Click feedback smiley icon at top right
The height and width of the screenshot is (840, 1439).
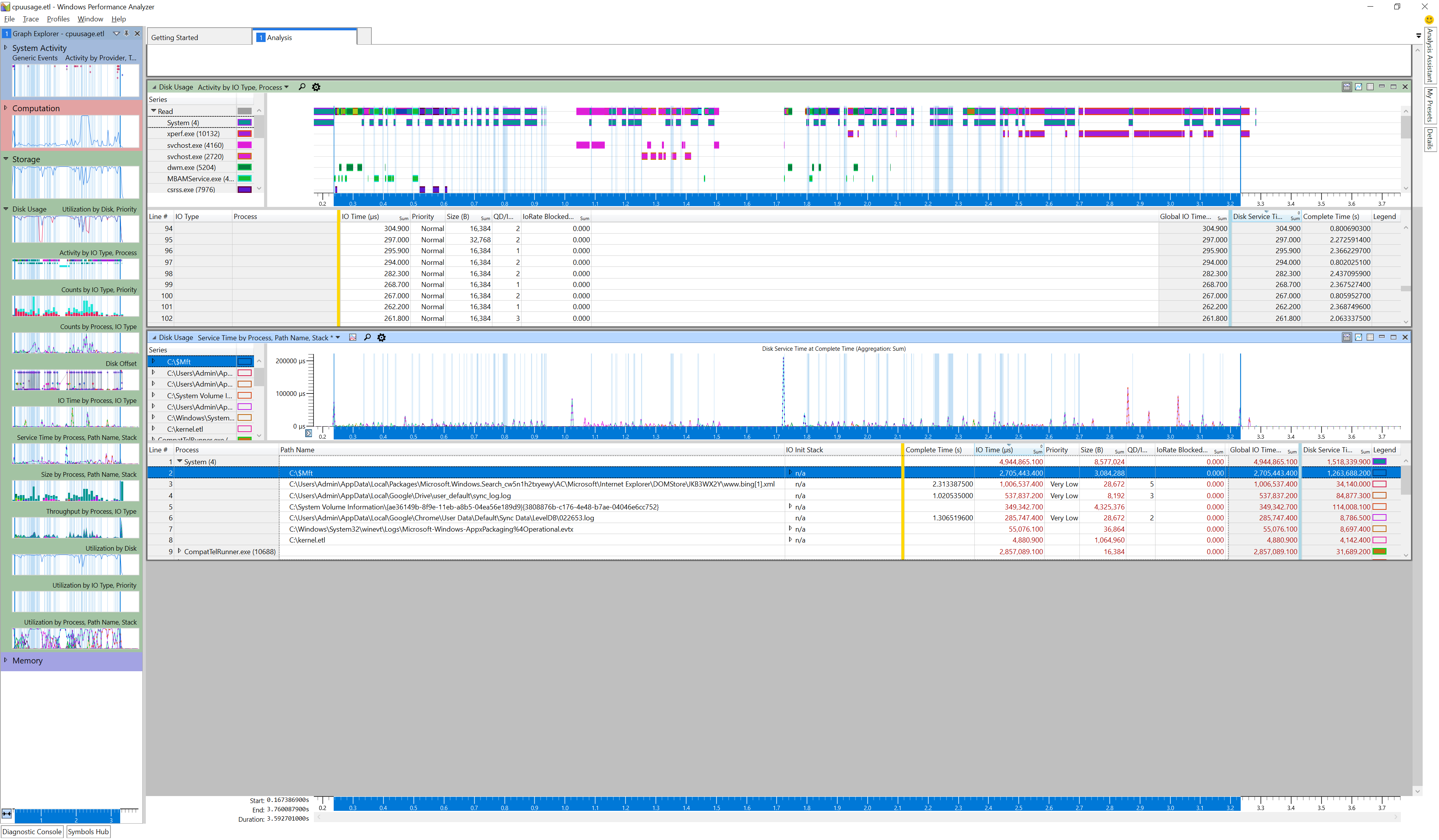tap(1429, 19)
